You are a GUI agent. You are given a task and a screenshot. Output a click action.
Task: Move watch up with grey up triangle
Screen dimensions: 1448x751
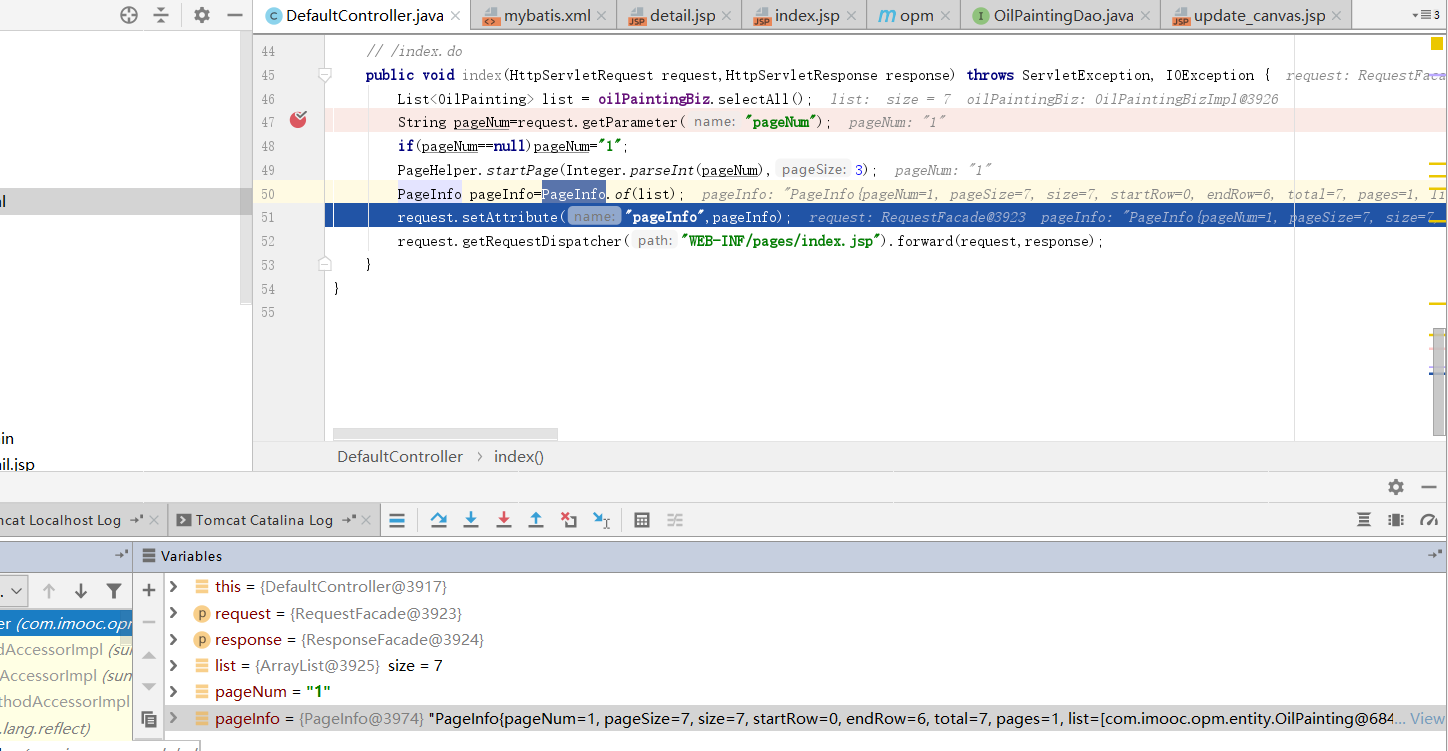pyautogui.click(x=149, y=655)
